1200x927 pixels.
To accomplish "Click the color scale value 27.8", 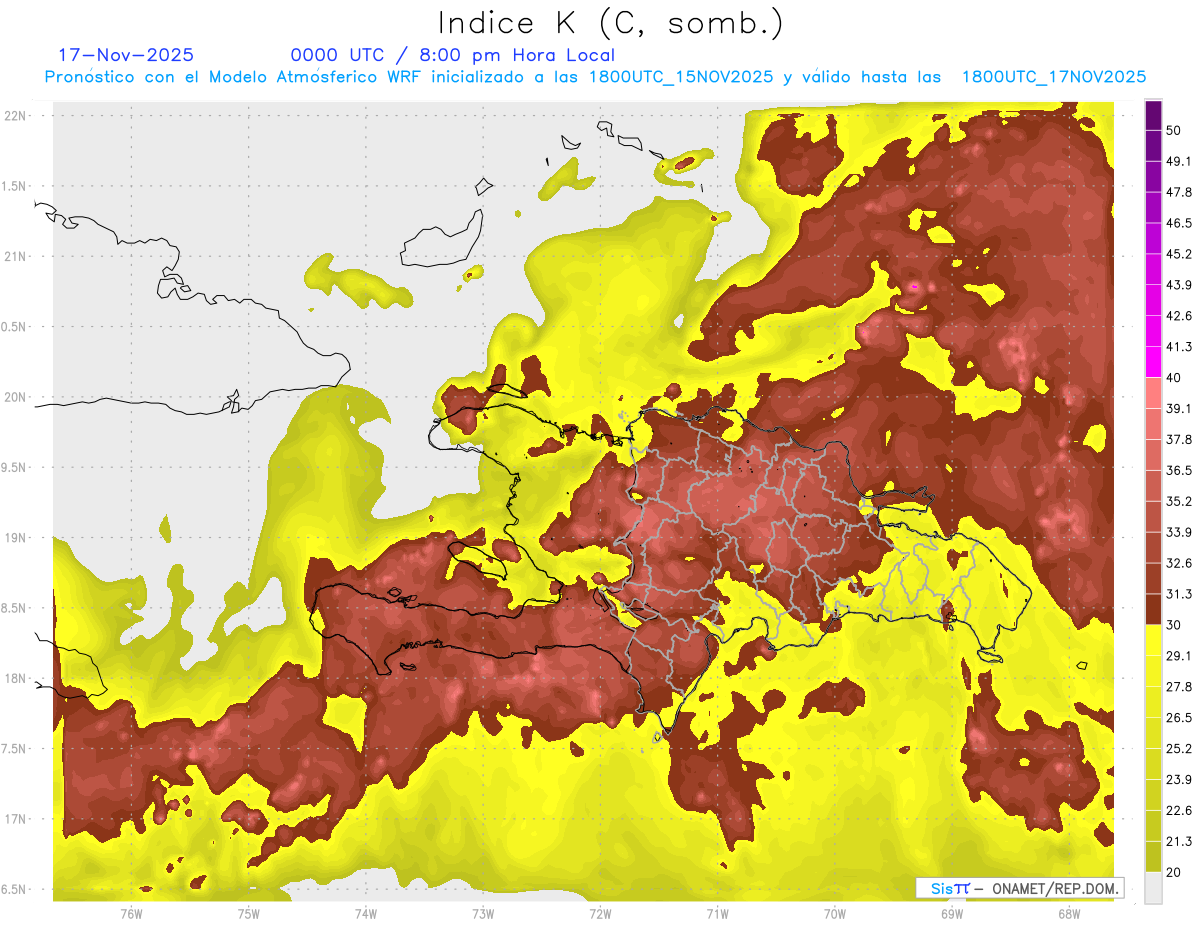I will pyautogui.click(x=1179, y=687).
